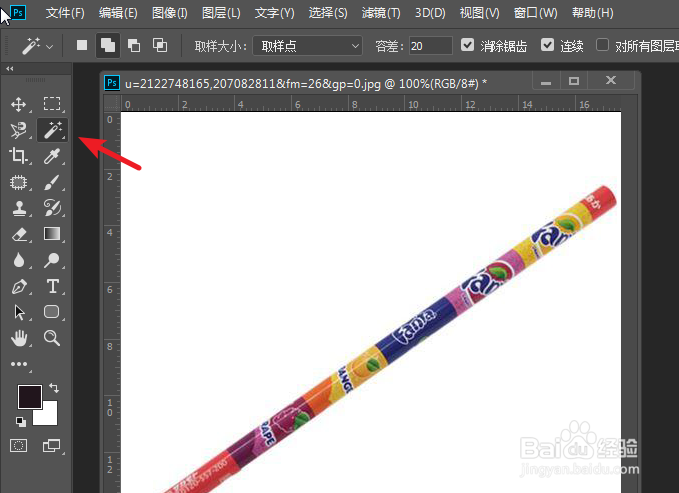Select the Rounded Rectangle shape tool

click(x=52, y=312)
